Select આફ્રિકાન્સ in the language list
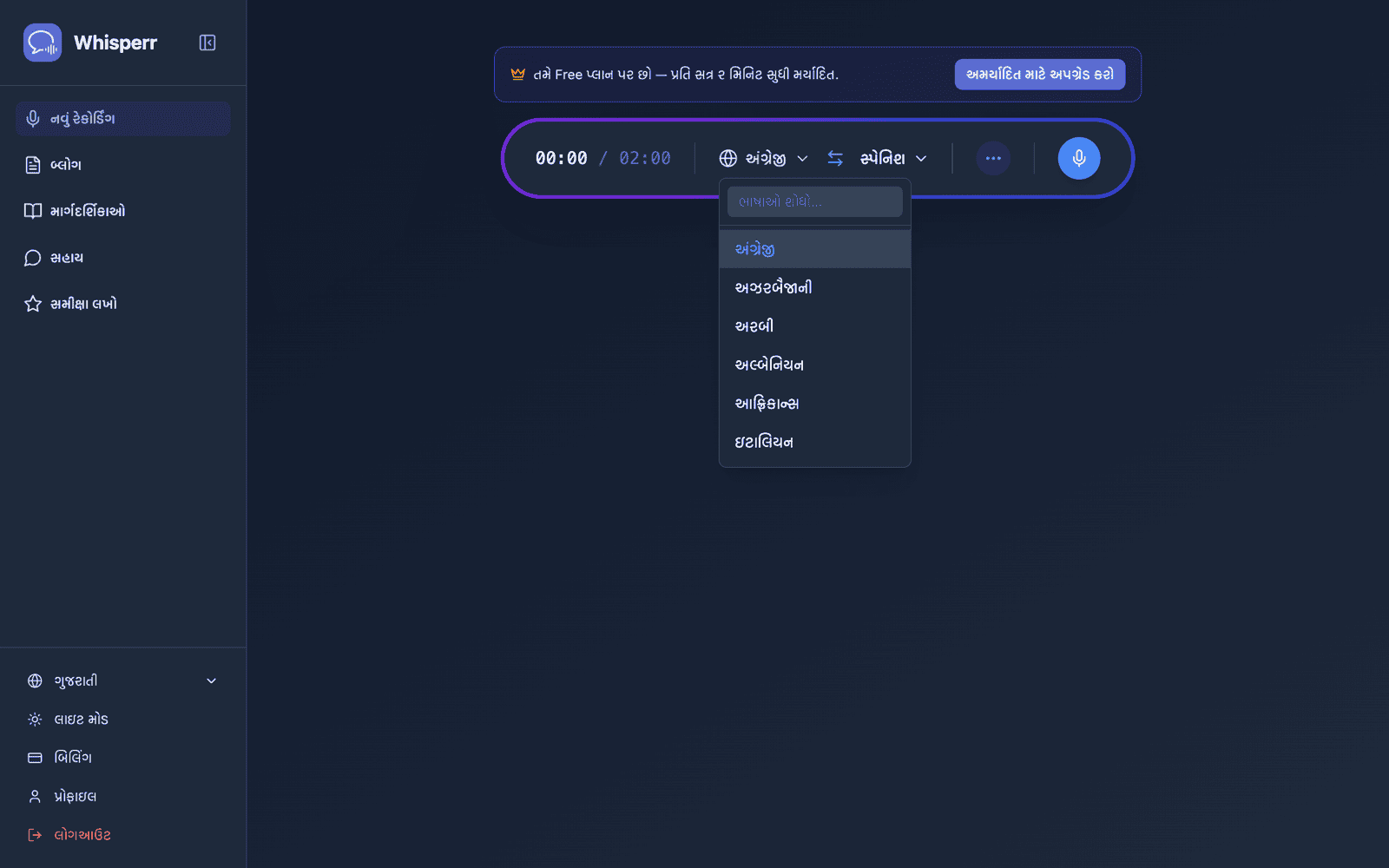This screenshot has height=868, width=1389. (814, 404)
